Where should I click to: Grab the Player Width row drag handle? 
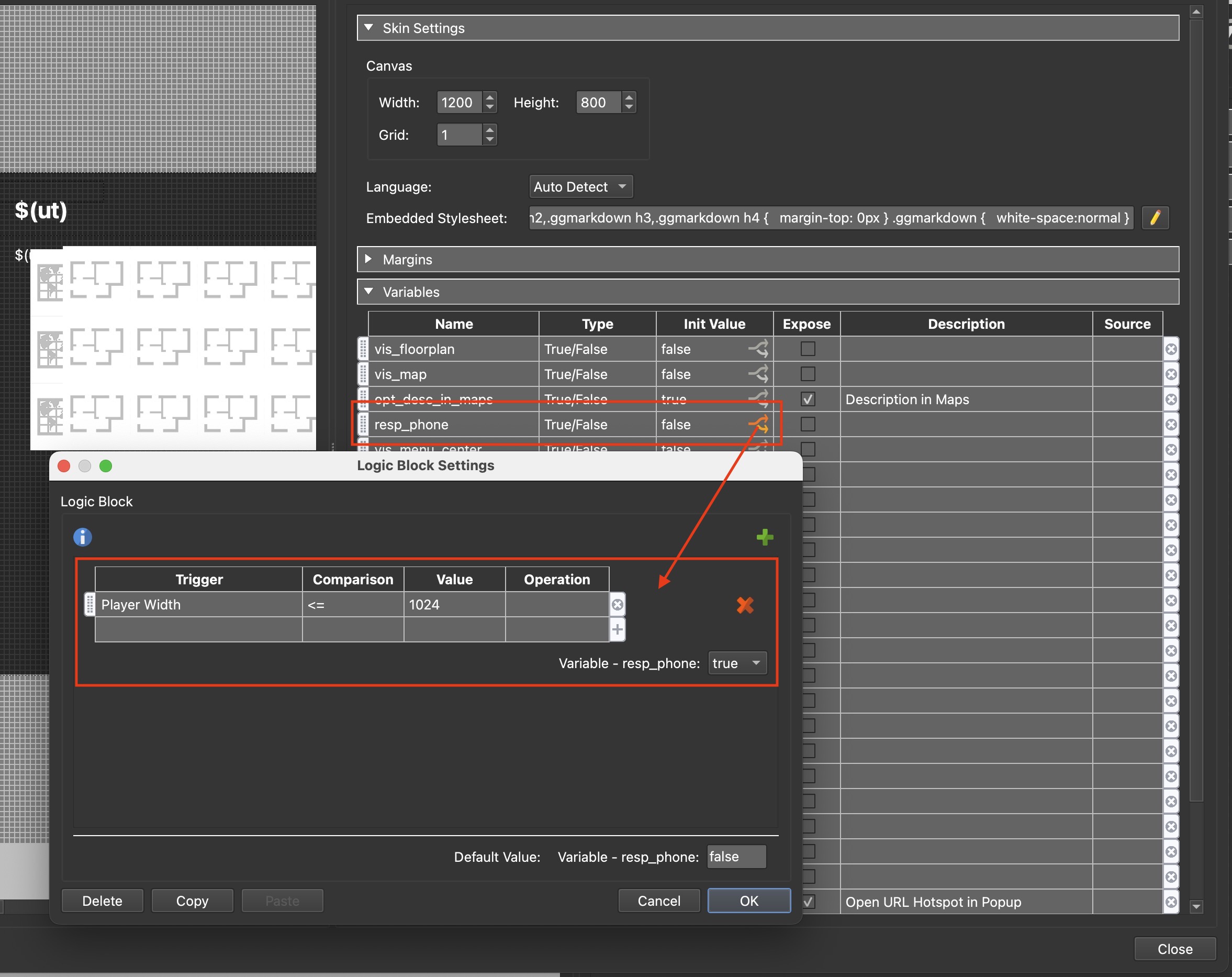coord(89,604)
